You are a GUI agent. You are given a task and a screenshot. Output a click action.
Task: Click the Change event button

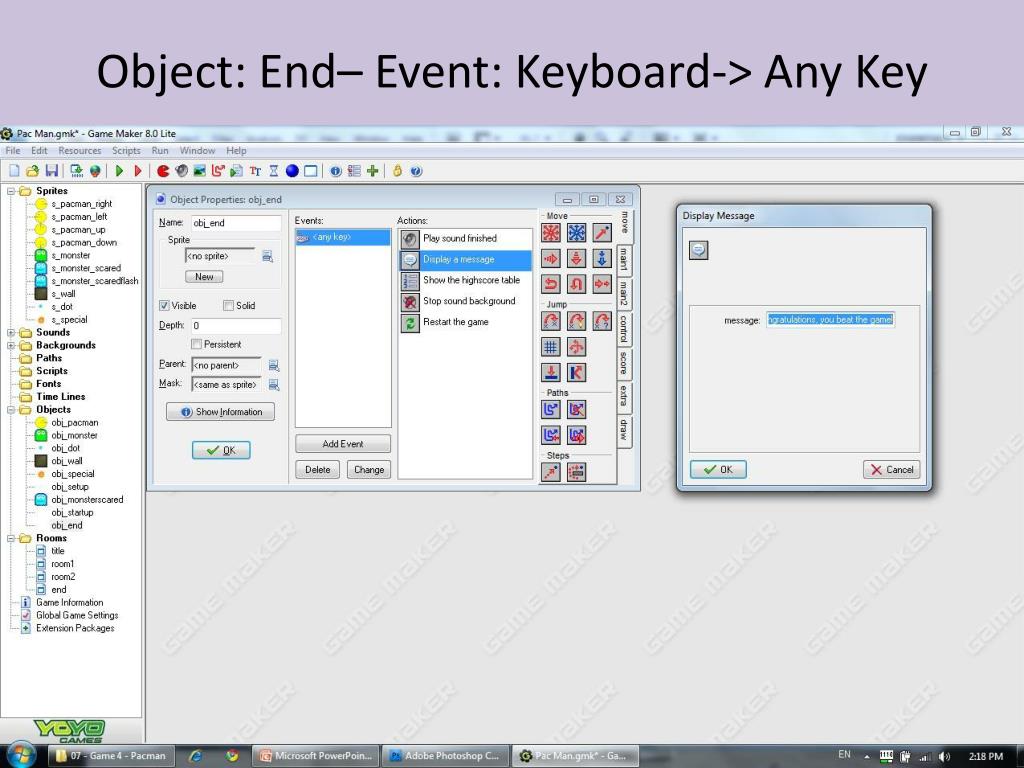(369, 470)
